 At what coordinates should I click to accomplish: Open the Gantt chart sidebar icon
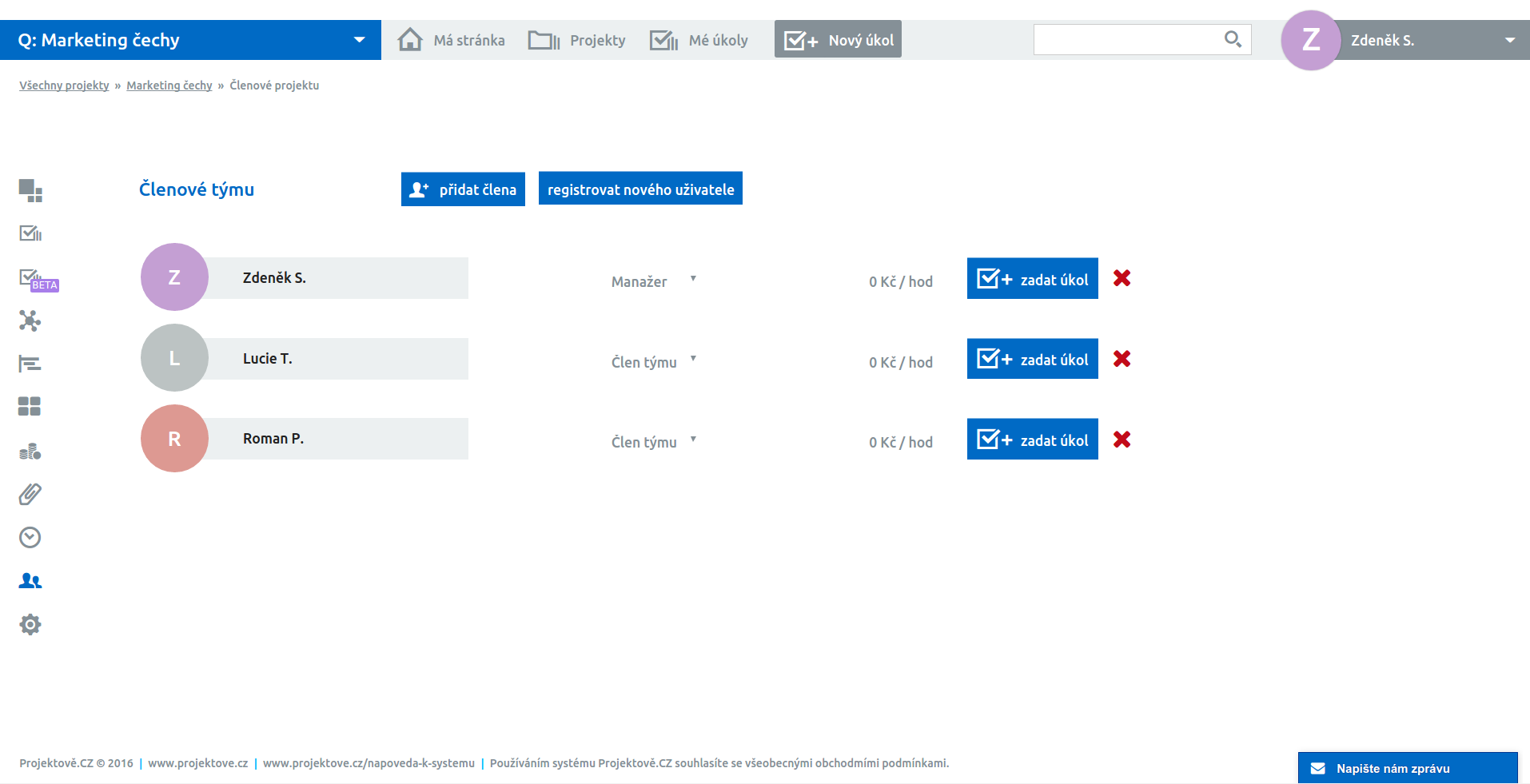click(30, 364)
